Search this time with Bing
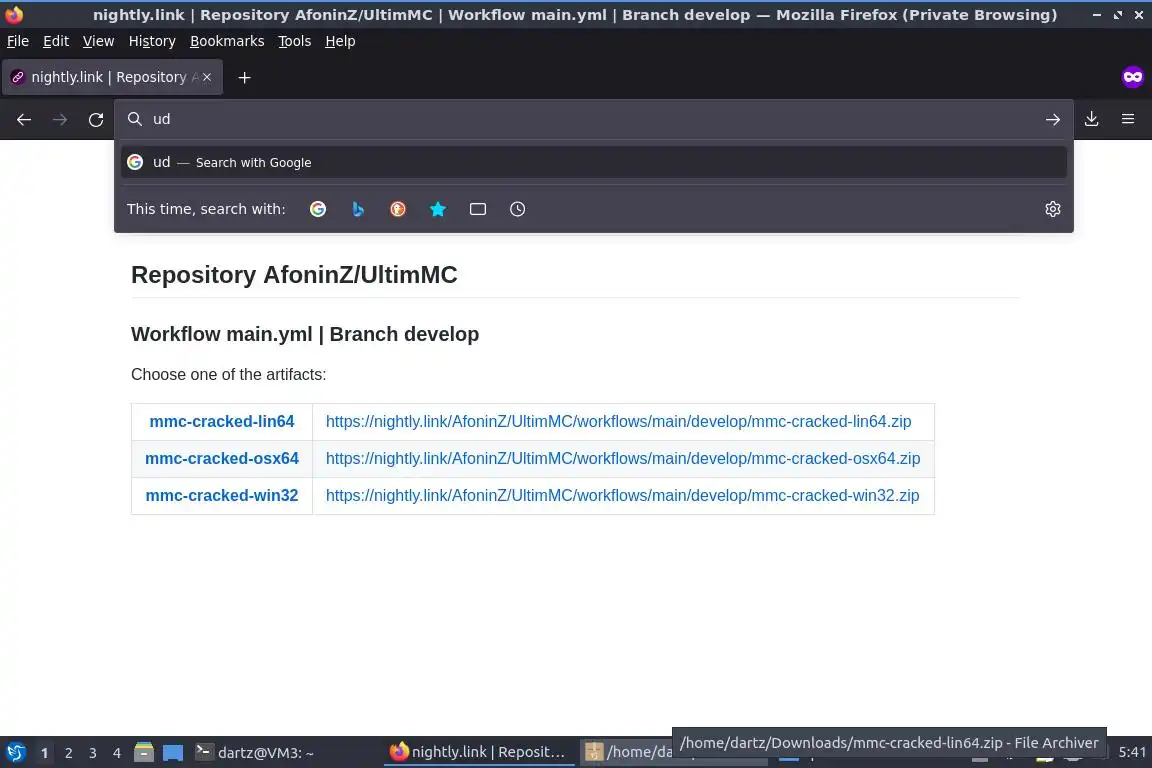1152x768 pixels. (358, 209)
